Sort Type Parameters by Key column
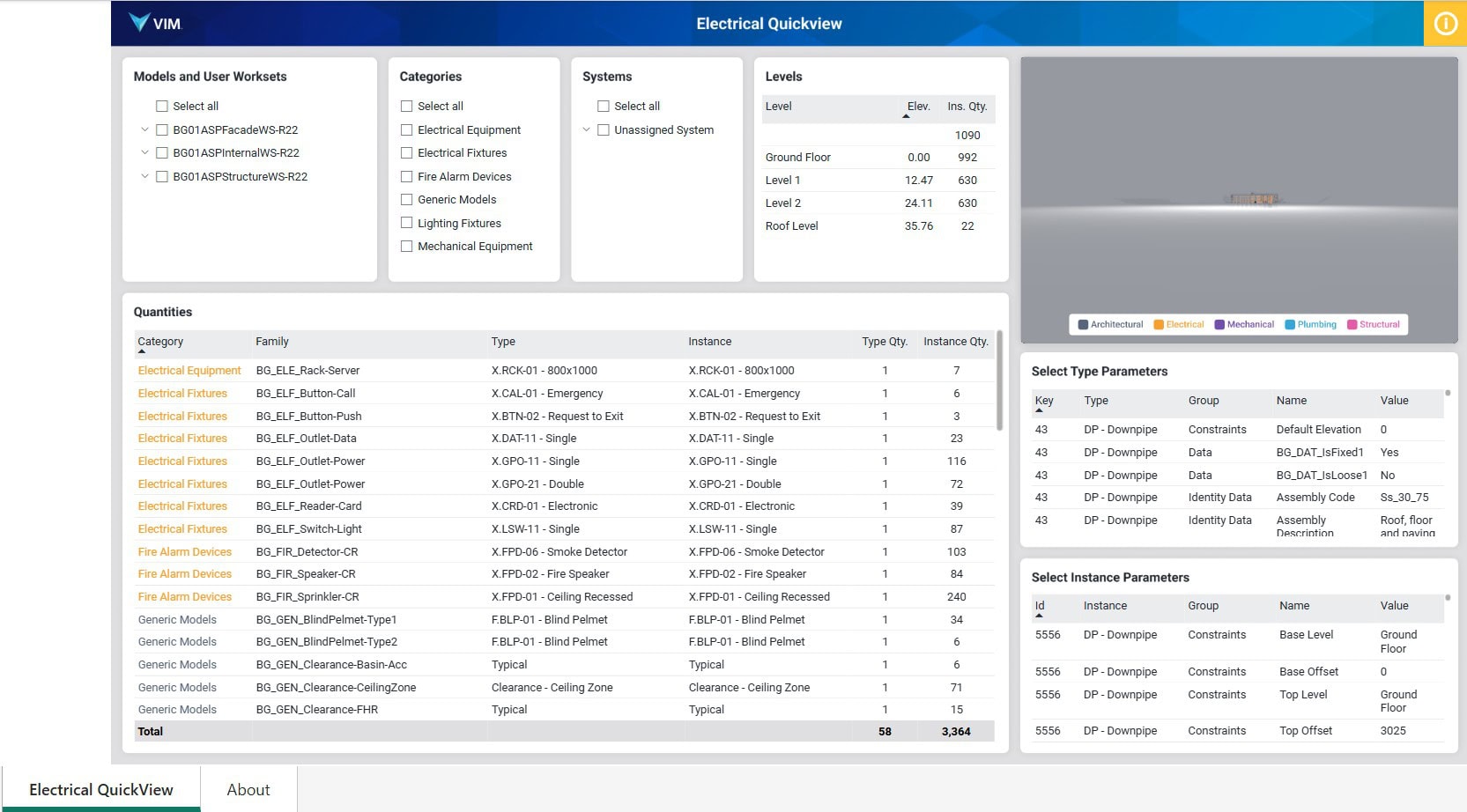Screen dimensions: 1467x812 pos(1044,401)
